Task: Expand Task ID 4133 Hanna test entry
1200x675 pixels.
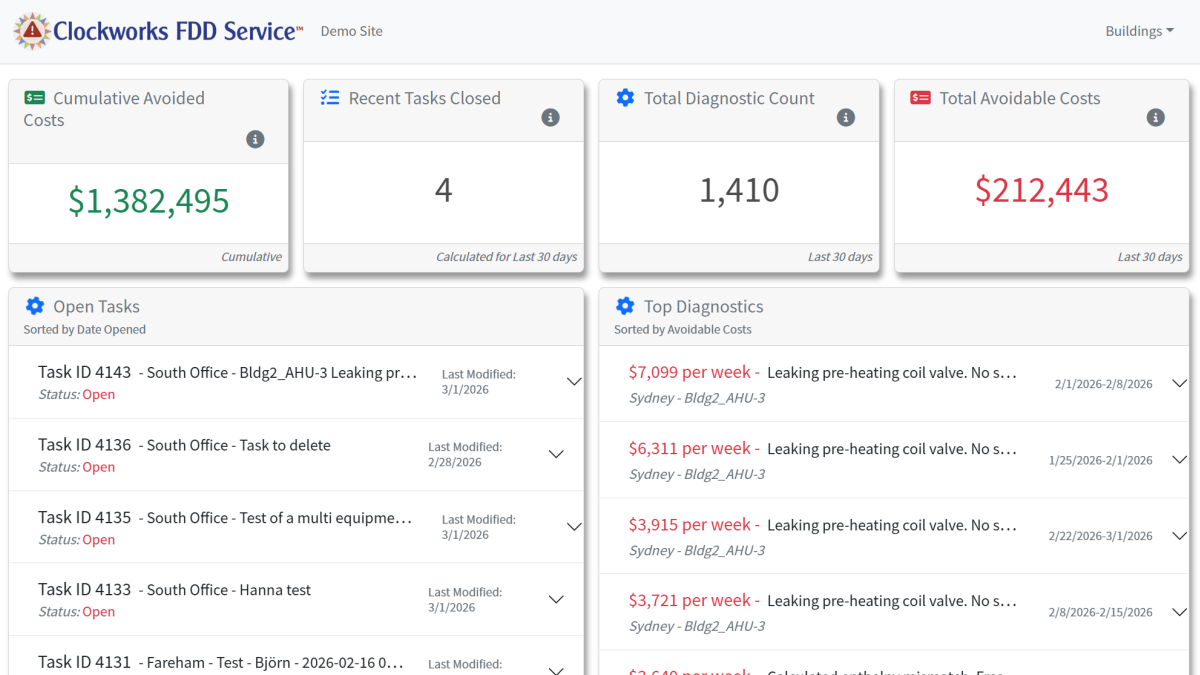Action: [x=556, y=599]
